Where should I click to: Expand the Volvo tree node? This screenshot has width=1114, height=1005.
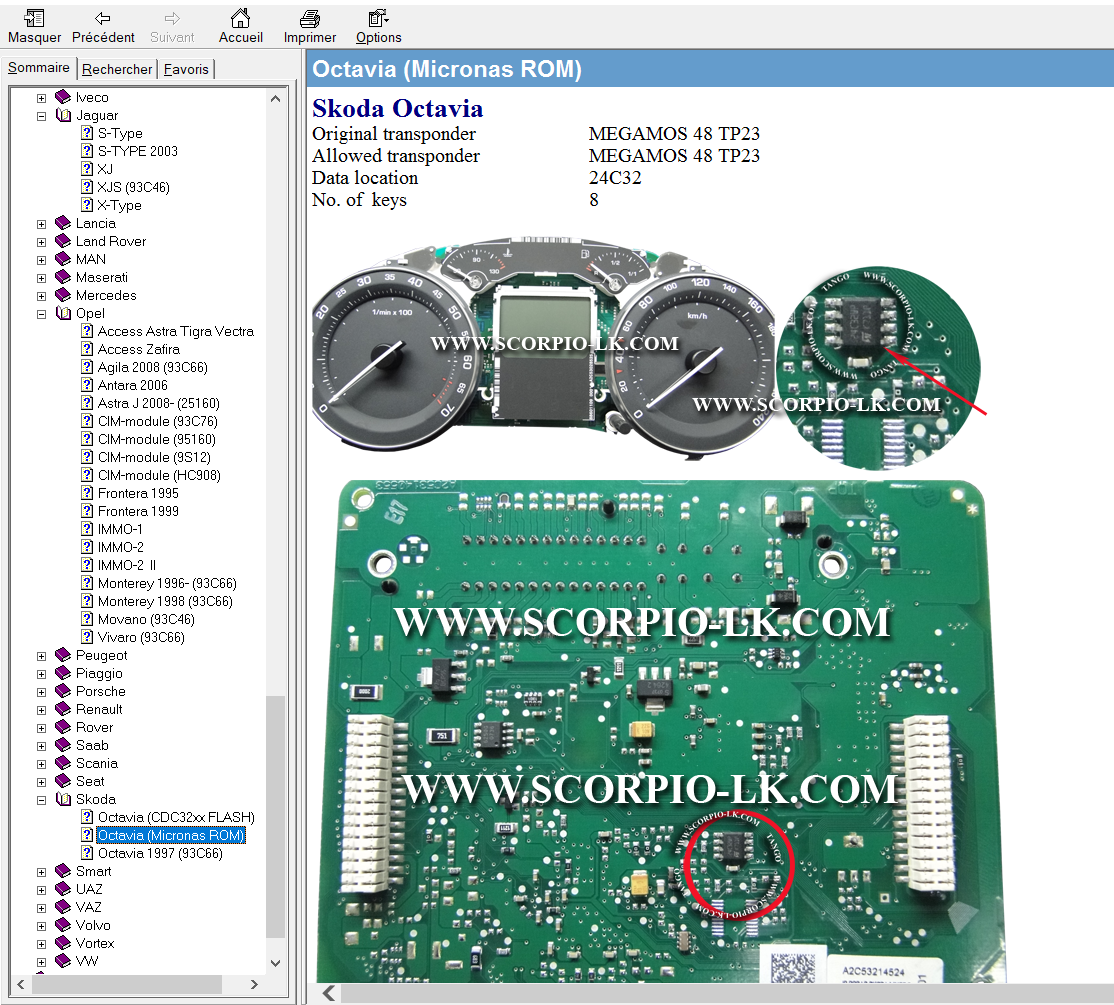[x=42, y=926]
